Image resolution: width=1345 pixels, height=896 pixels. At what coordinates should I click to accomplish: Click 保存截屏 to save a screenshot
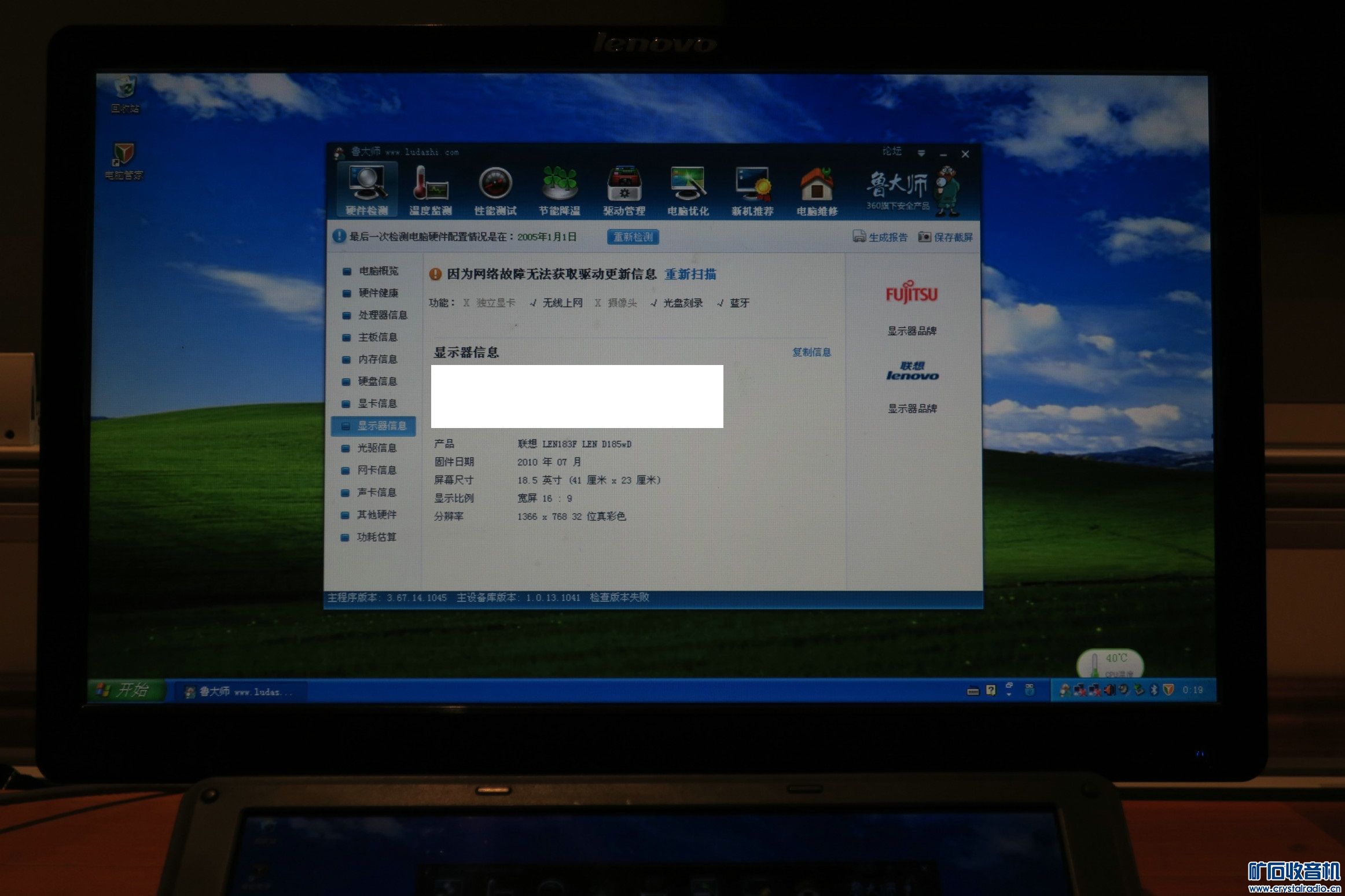click(946, 237)
